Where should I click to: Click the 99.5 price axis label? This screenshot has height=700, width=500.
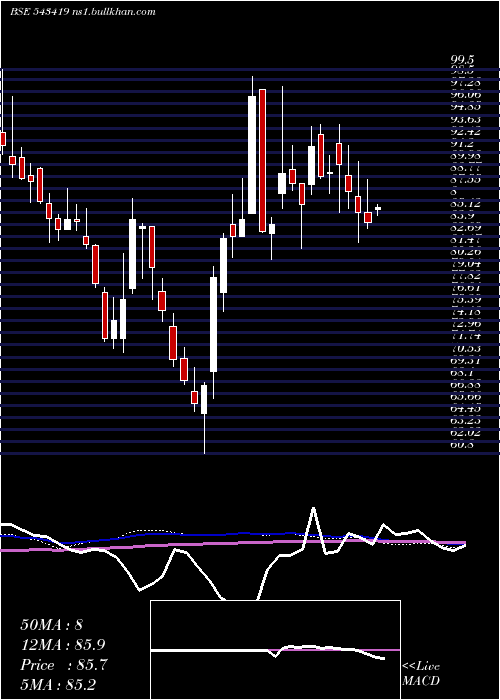[x=462, y=59]
